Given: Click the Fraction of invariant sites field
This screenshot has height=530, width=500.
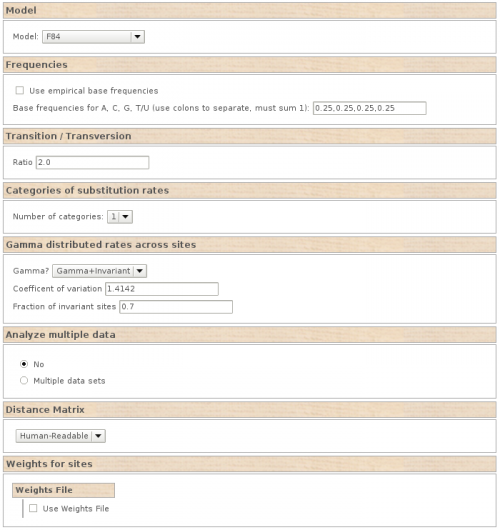Looking at the screenshot, I should (176, 307).
